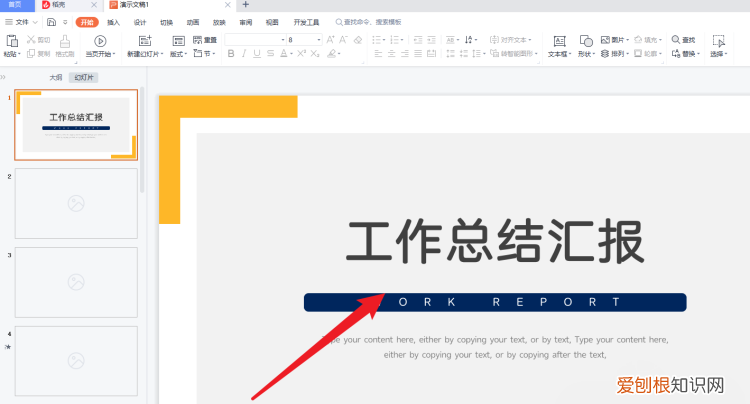Click the text highlight color swatch

pos(331,54)
